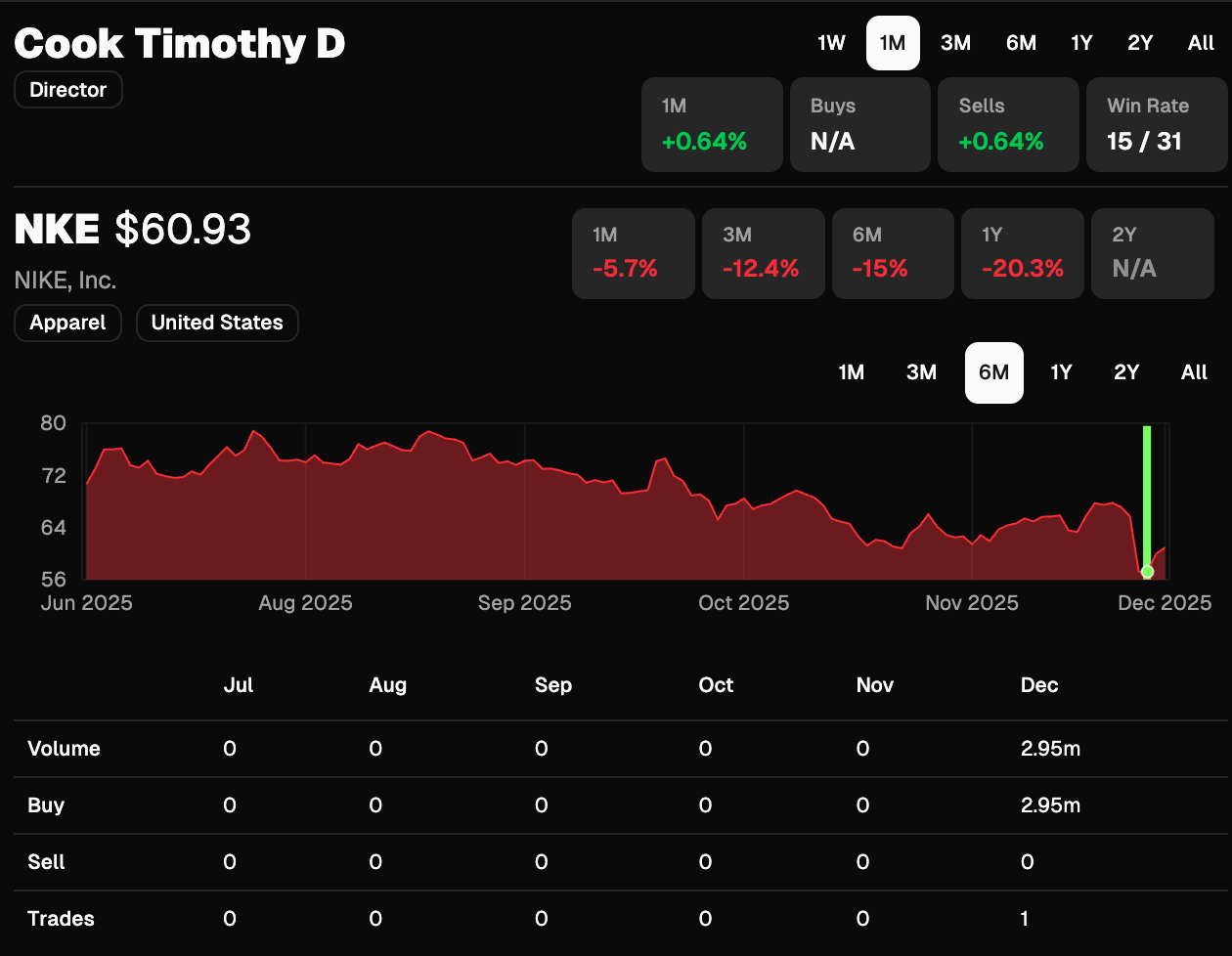This screenshot has height=956, width=1232.
Task: Click the Aug 2025 chart axis label
Action: click(x=305, y=603)
